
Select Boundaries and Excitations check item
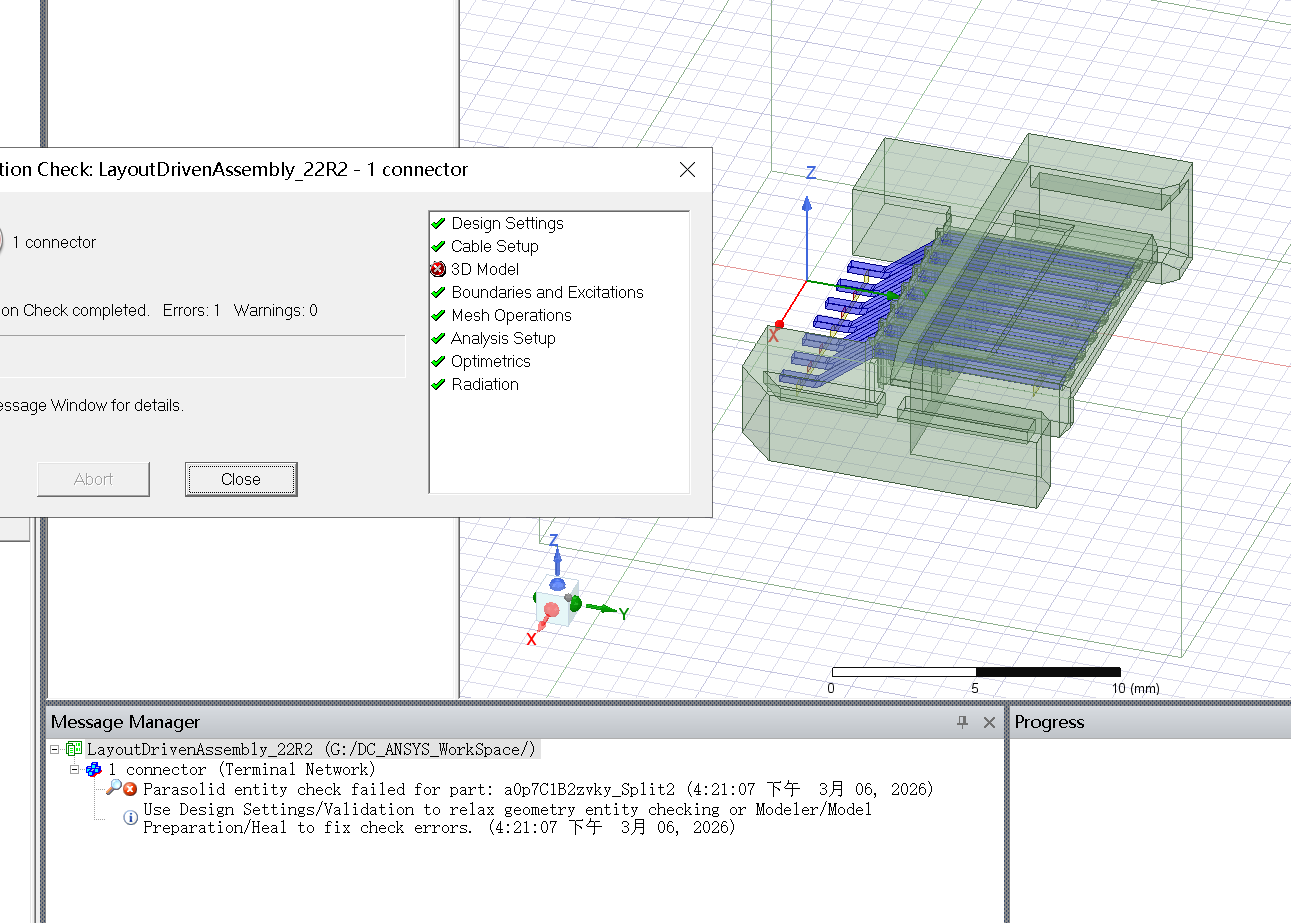547,292
